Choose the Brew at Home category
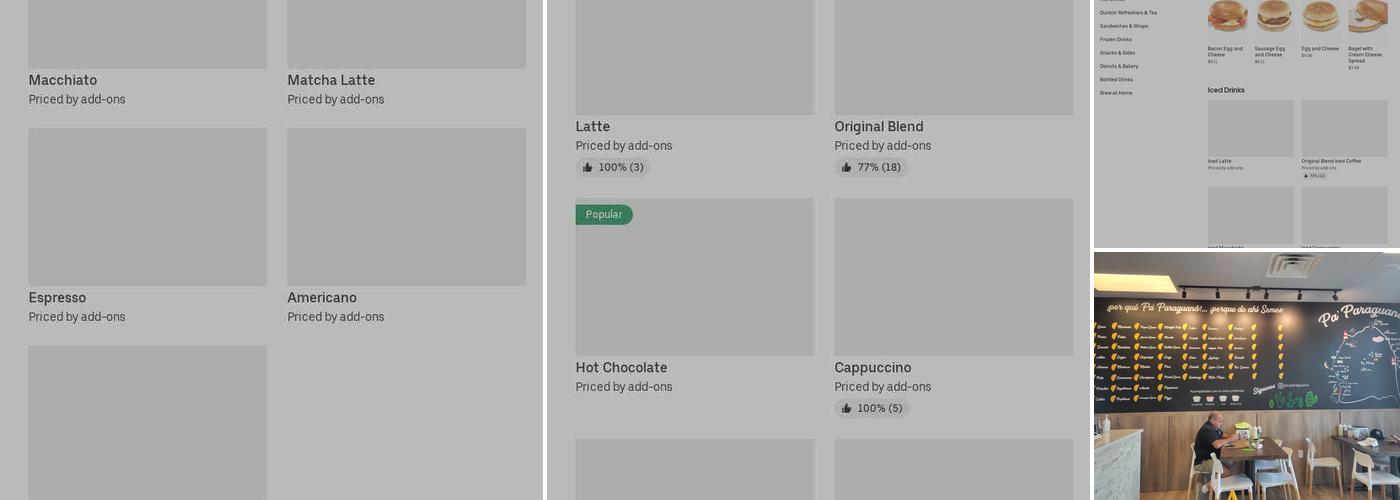The height and width of the screenshot is (500, 1400). click(1116, 93)
